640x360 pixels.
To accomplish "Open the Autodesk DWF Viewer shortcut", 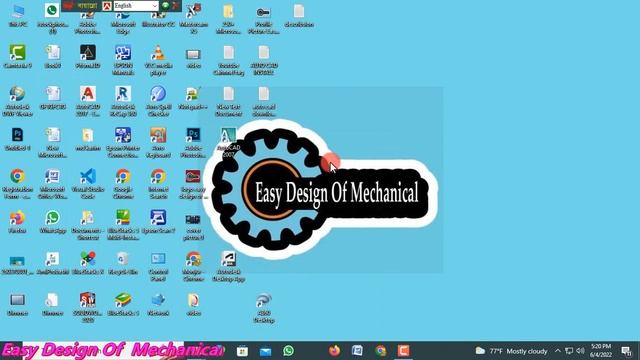I will pyautogui.click(x=18, y=101).
